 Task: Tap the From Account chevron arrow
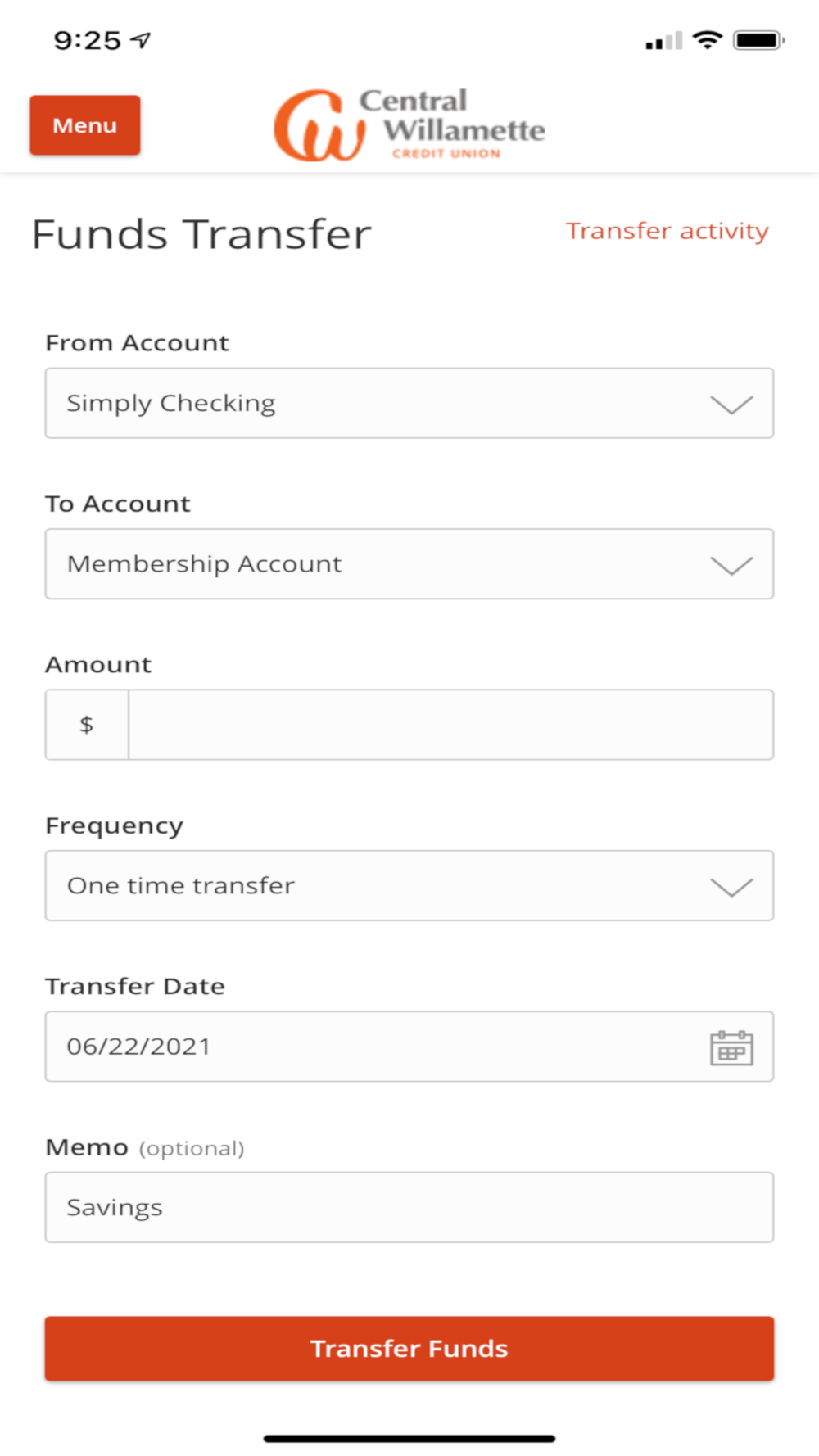pyautogui.click(x=731, y=405)
